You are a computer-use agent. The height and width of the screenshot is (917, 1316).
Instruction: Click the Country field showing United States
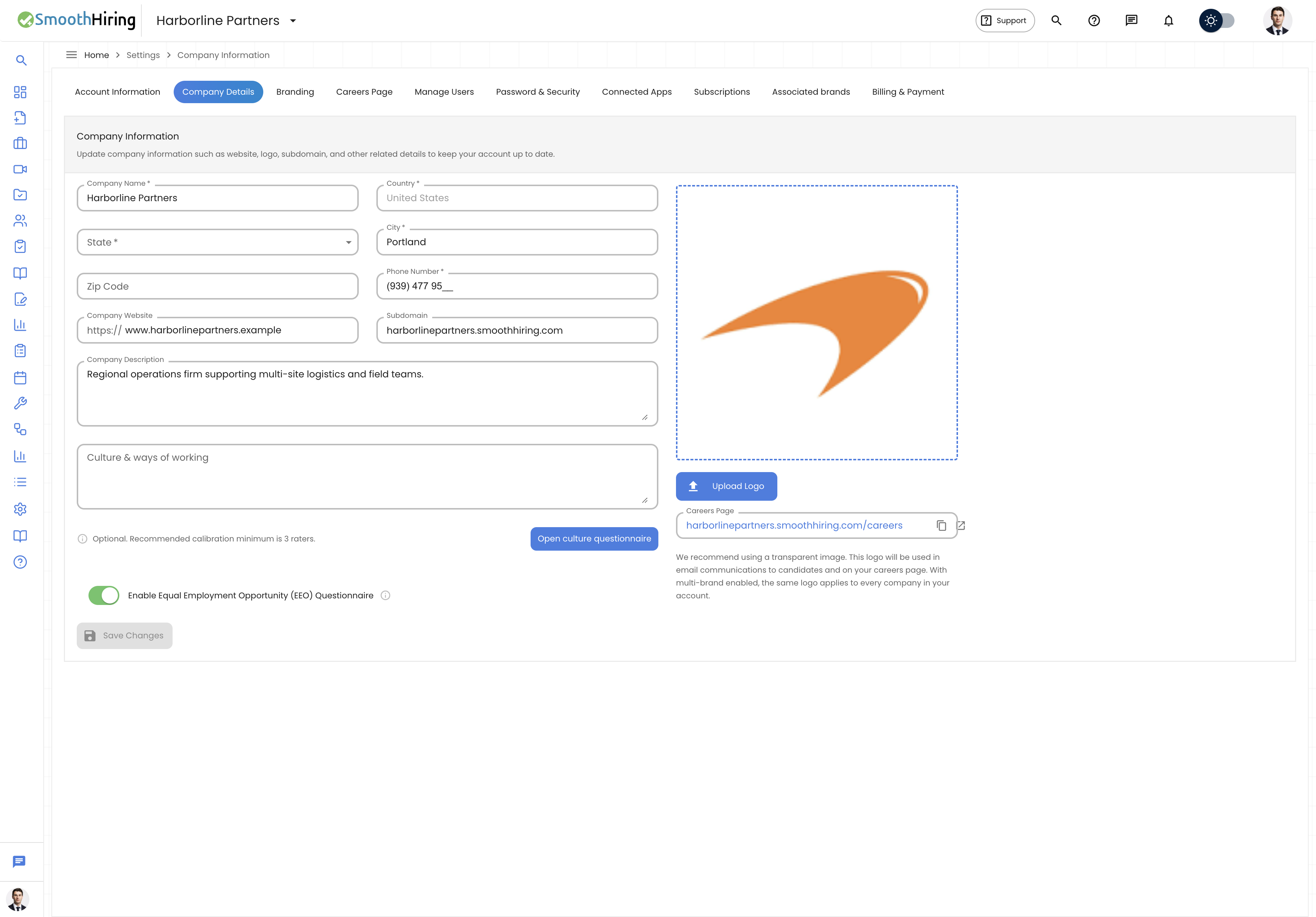517,198
